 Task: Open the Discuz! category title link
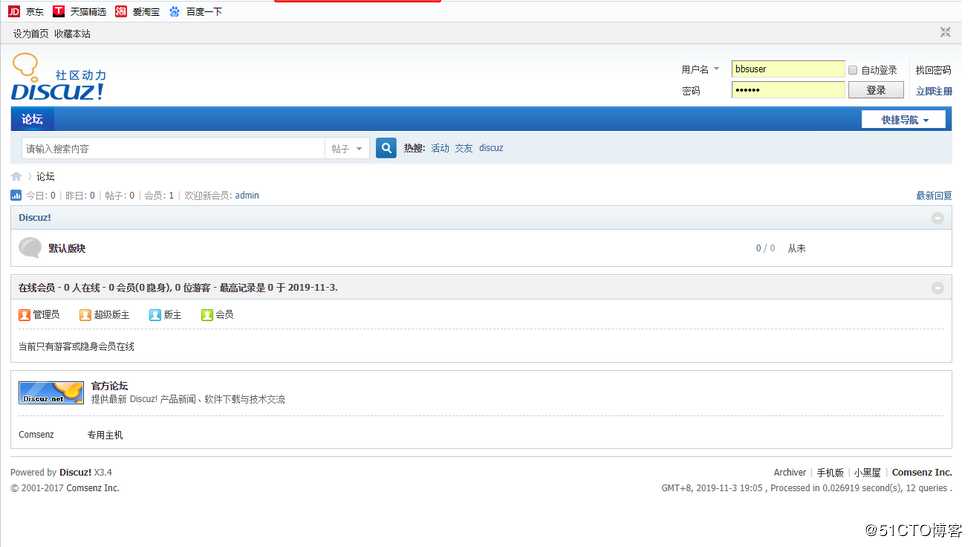(x=35, y=218)
